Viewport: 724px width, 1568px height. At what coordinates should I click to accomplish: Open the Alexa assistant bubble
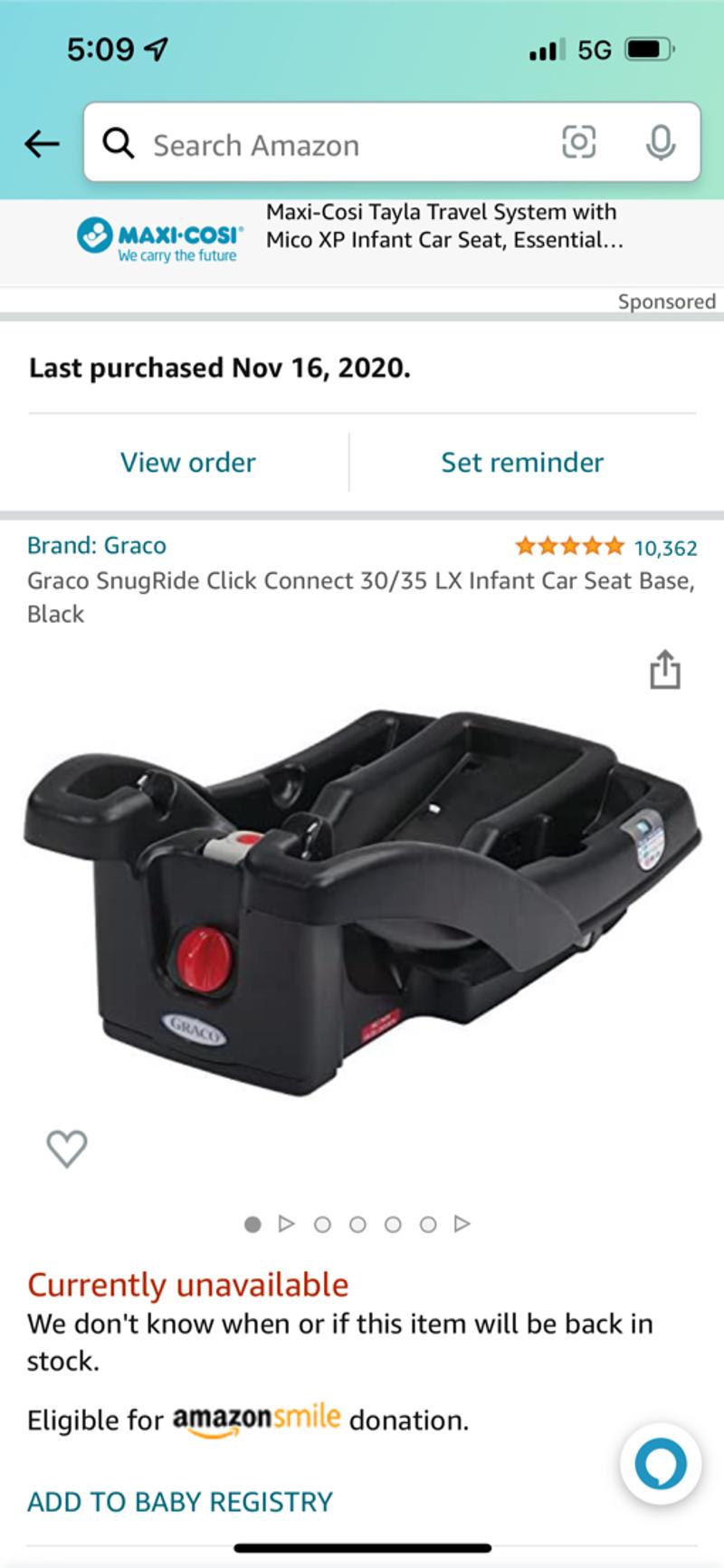[661, 1464]
